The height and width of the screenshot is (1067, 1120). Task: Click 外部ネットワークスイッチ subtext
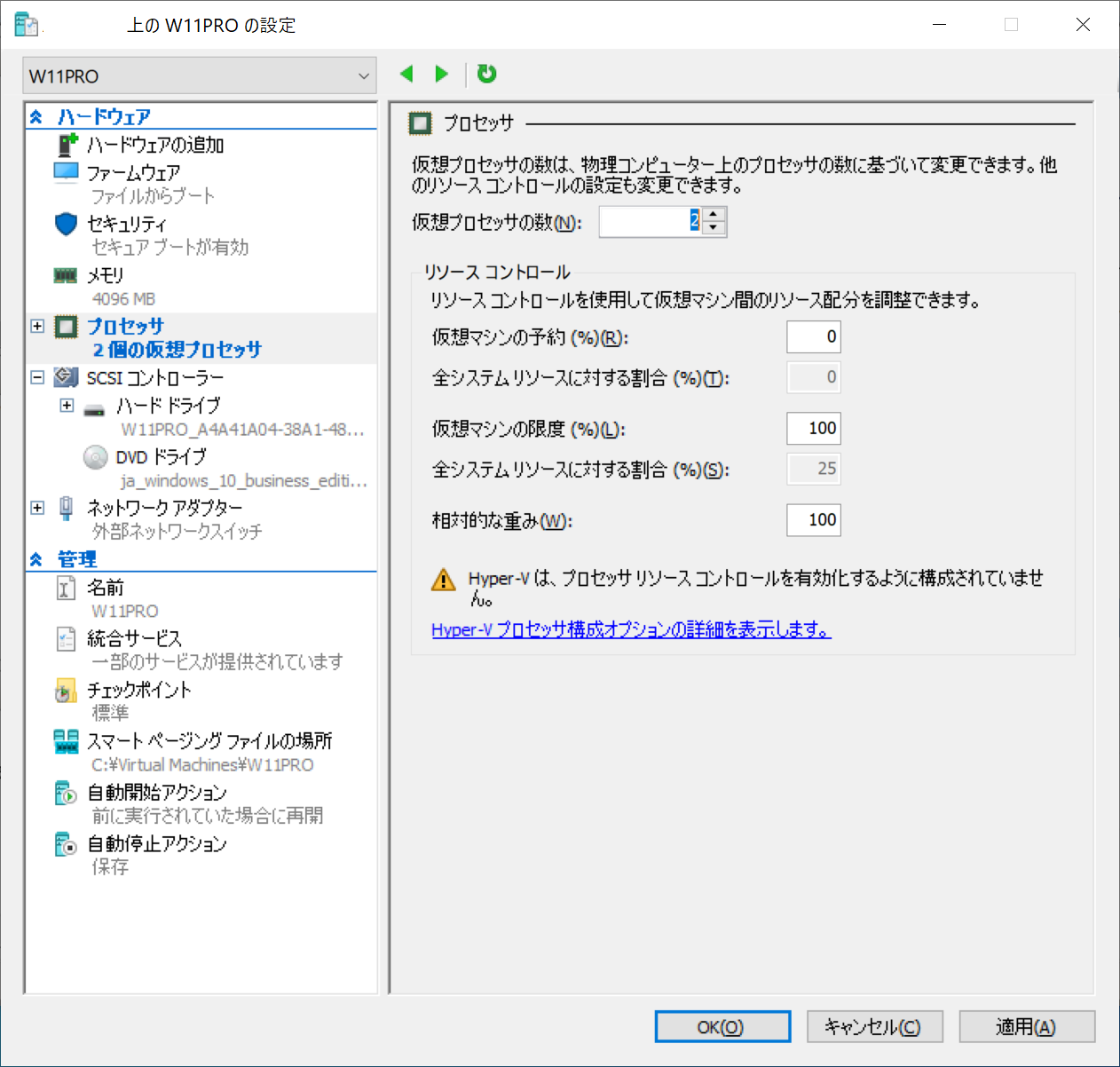[x=177, y=532]
